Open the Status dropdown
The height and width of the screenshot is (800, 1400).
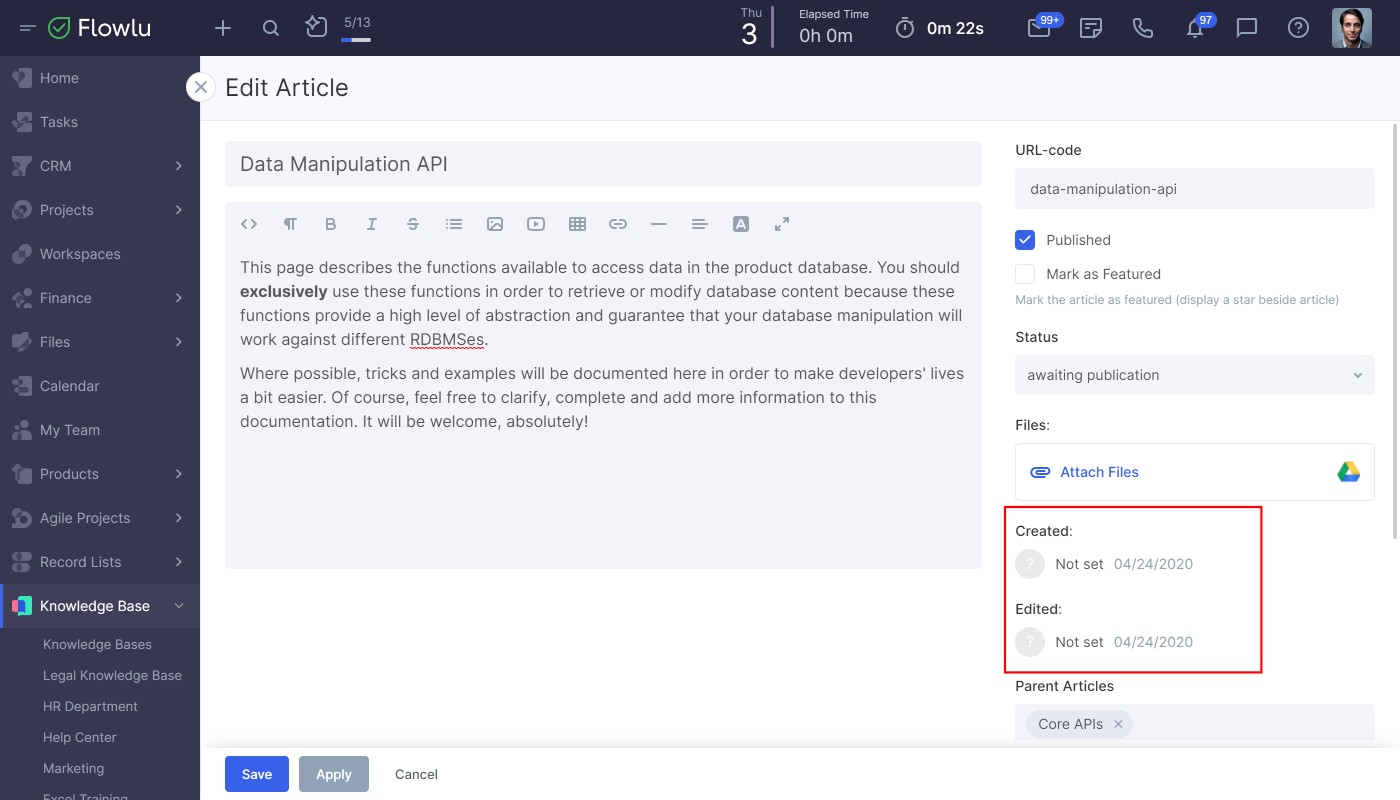pos(1195,375)
